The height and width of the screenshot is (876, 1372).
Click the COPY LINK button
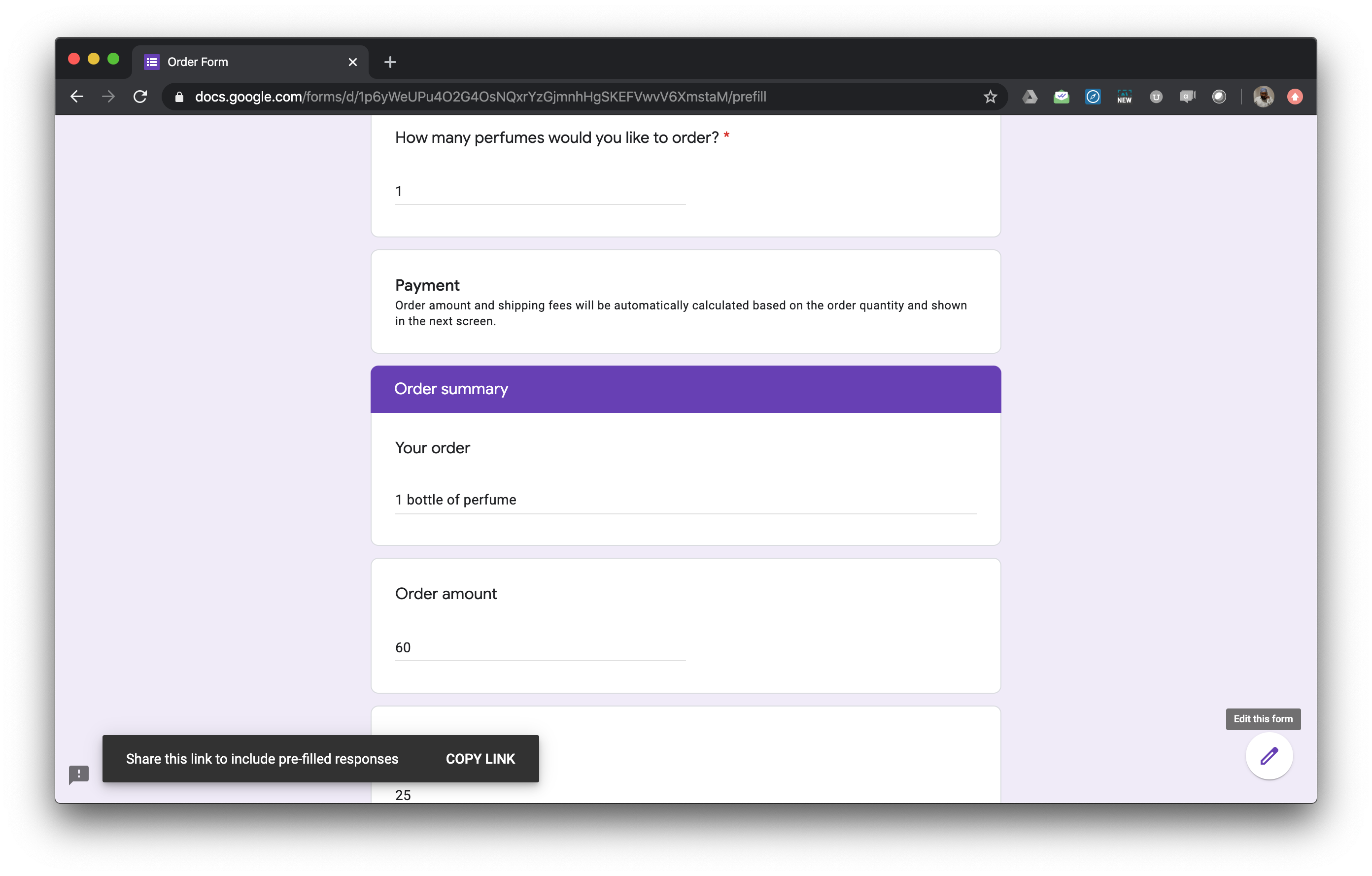[x=480, y=758]
